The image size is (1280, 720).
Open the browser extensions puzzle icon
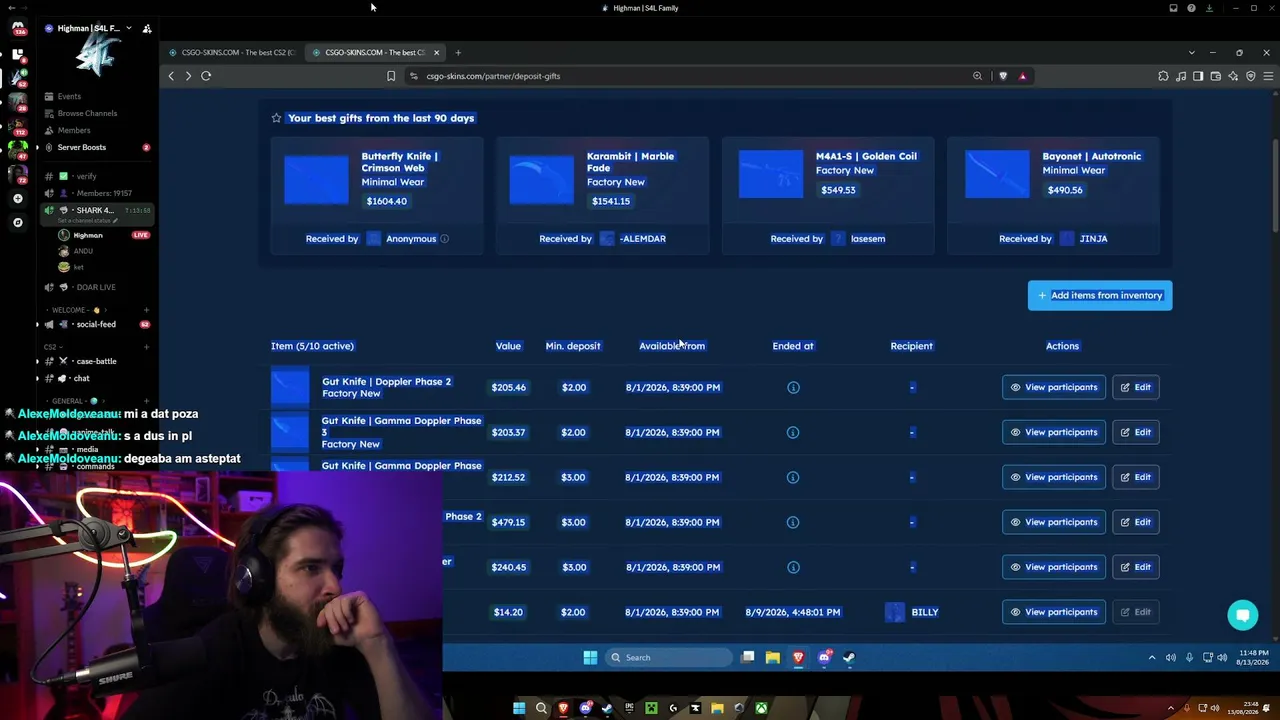(1163, 76)
